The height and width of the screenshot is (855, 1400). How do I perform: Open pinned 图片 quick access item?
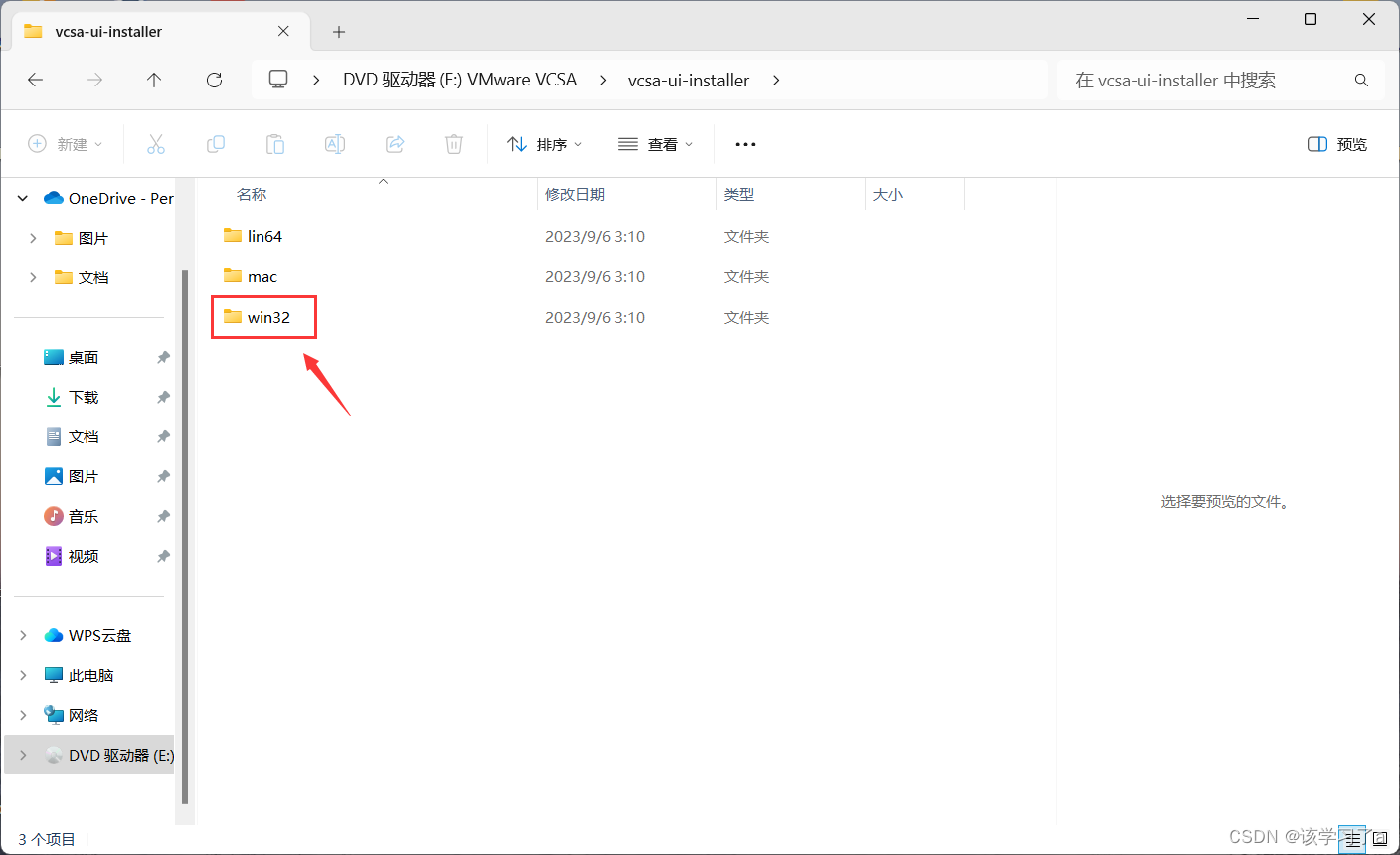click(x=72, y=476)
